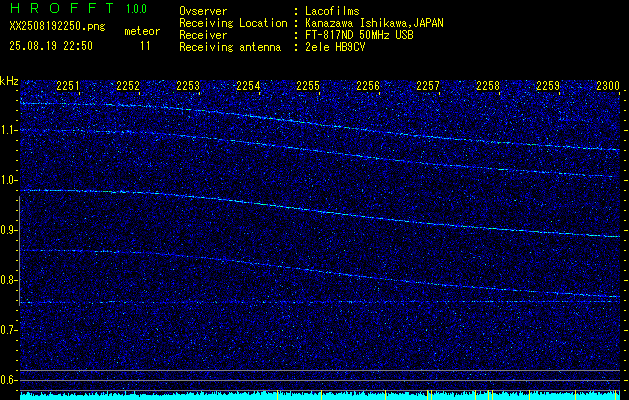Select location text Kanazawa Ishikawa,JAPAN
Screen dimensions: 629x400
click(374, 23)
